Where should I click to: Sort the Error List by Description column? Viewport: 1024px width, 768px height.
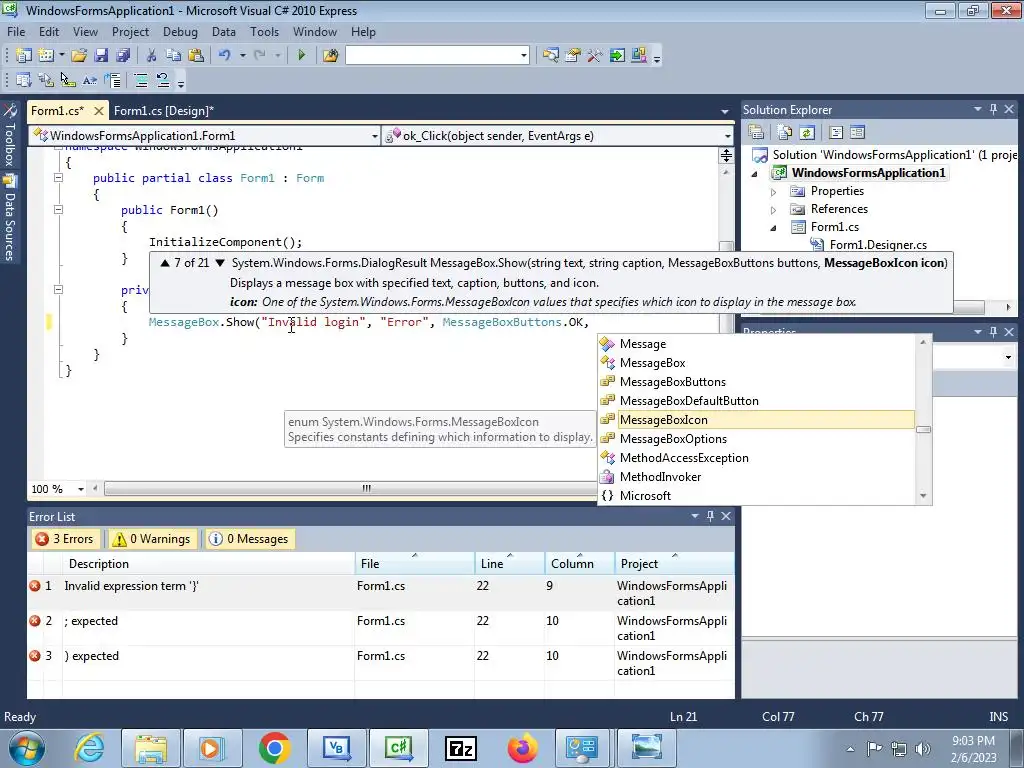pyautogui.click(x=209, y=564)
